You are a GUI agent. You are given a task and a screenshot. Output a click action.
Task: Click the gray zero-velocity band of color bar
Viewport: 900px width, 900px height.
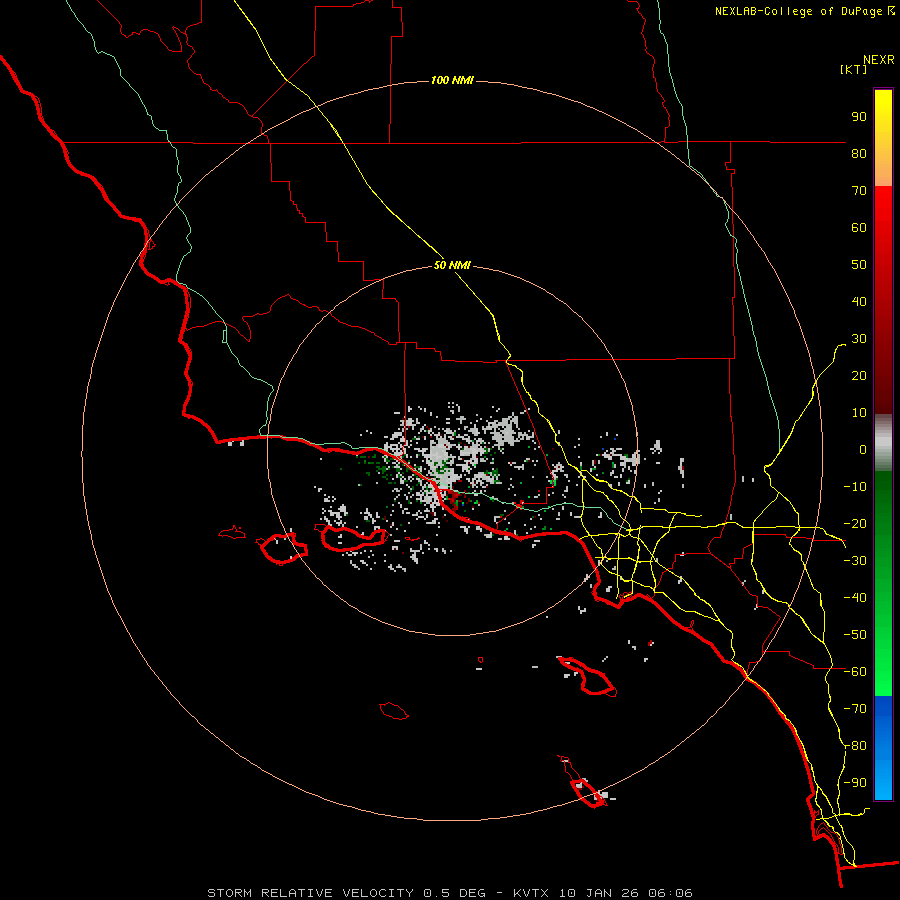click(883, 443)
